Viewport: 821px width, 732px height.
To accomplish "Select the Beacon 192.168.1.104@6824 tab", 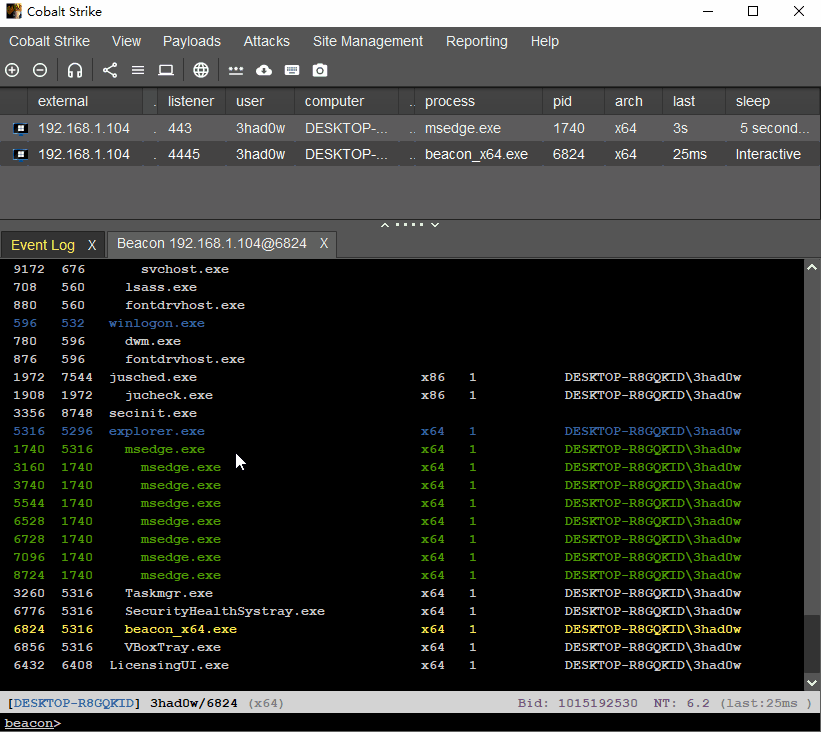I will click(x=212, y=243).
